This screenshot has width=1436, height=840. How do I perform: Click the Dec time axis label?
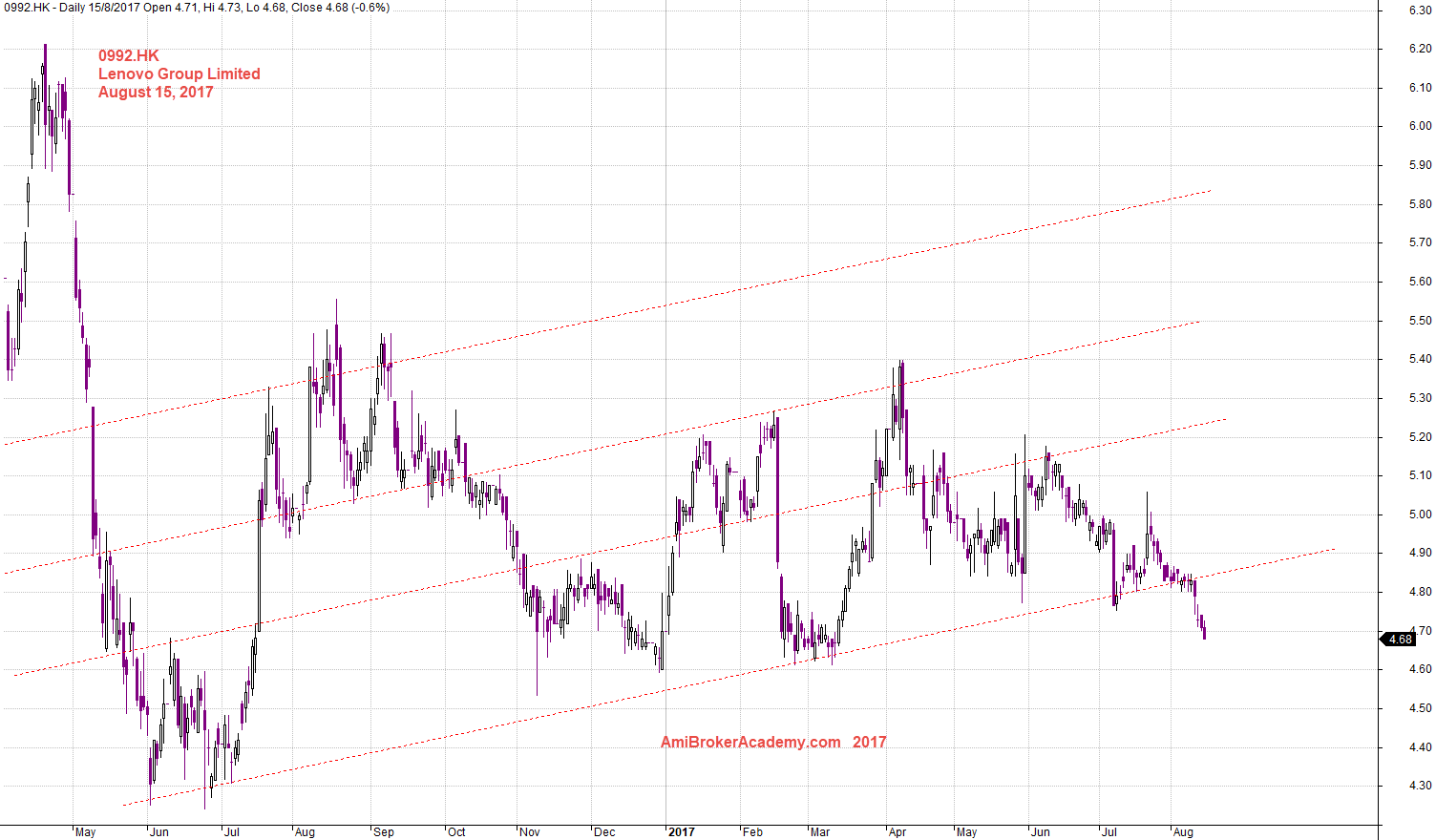[603, 832]
